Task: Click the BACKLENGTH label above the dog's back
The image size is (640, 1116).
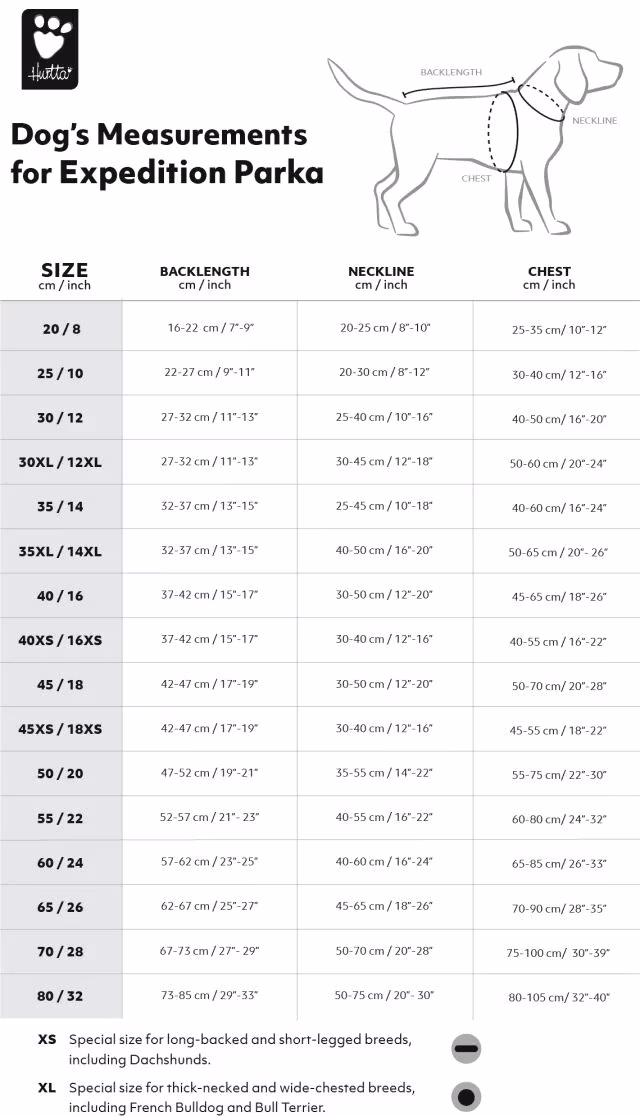Action: [x=451, y=73]
